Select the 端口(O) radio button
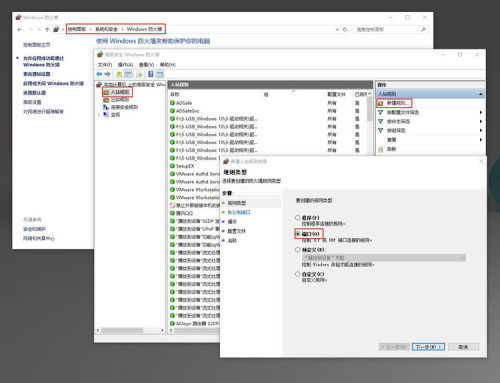The image size is (500, 383). [298, 234]
